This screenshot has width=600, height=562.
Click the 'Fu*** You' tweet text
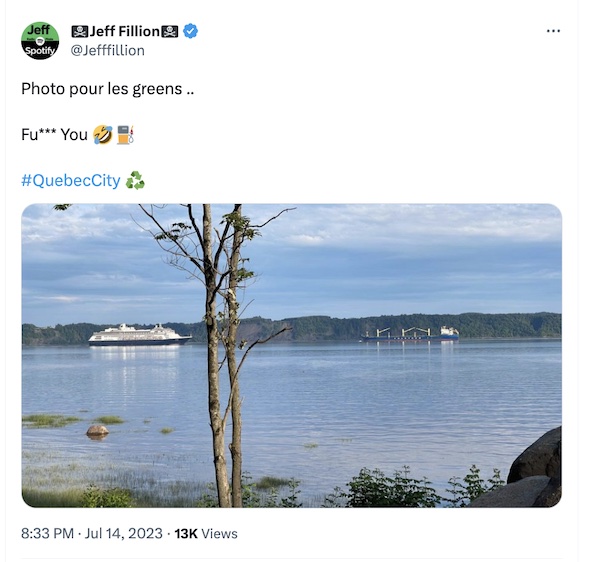coord(54,135)
